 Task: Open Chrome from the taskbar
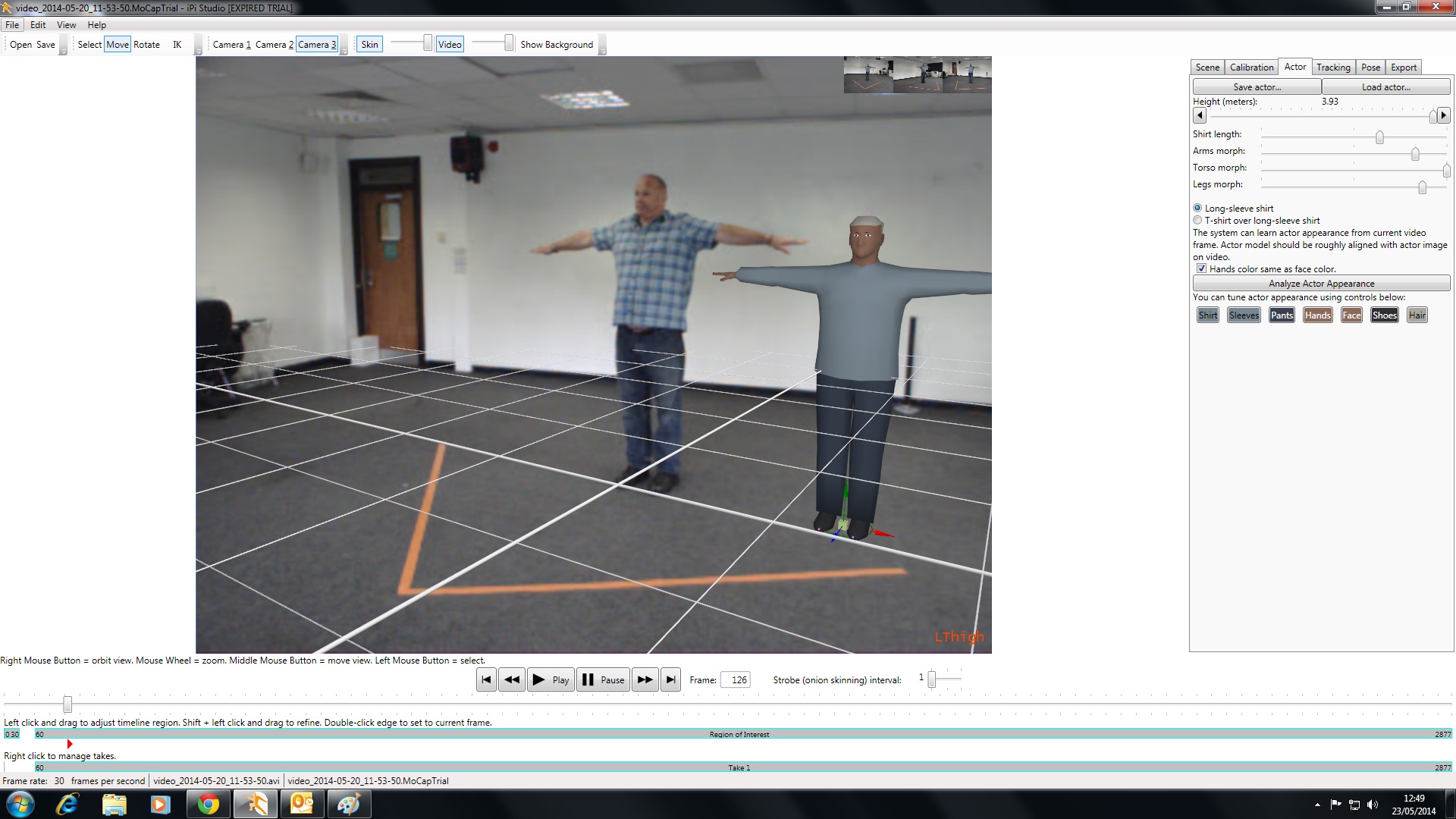click(209, 804)
